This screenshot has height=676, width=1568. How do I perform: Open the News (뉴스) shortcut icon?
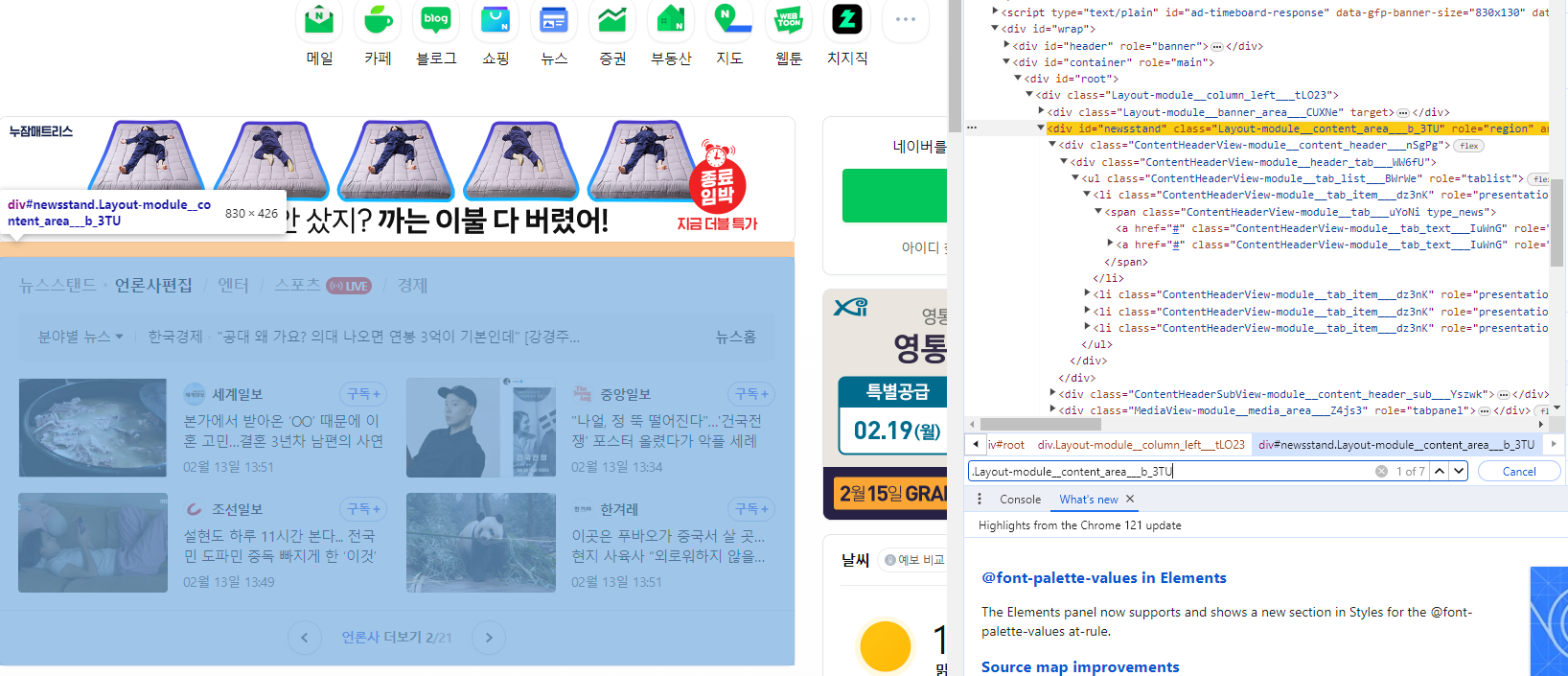(554, 19)
